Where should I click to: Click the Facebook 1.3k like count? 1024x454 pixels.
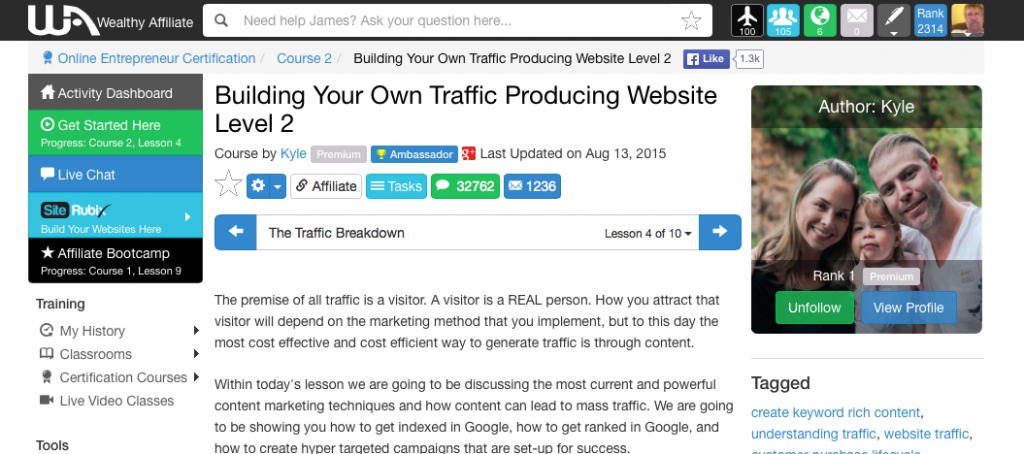click(749, 59)
